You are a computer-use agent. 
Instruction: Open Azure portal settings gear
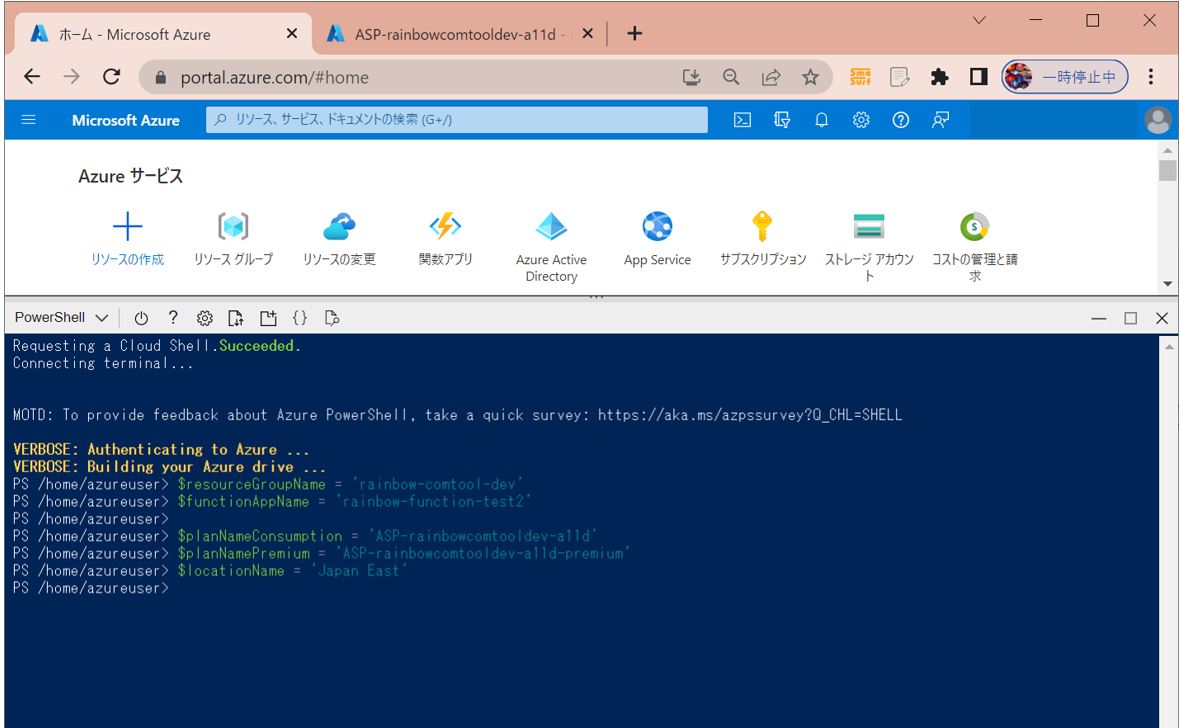pyautogui.click(x=861, y=120)
